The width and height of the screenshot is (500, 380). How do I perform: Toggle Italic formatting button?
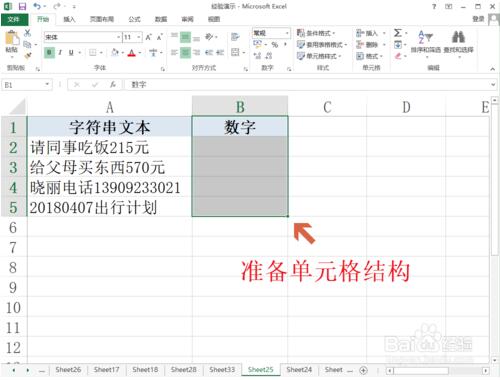click(x=60, y=52)
